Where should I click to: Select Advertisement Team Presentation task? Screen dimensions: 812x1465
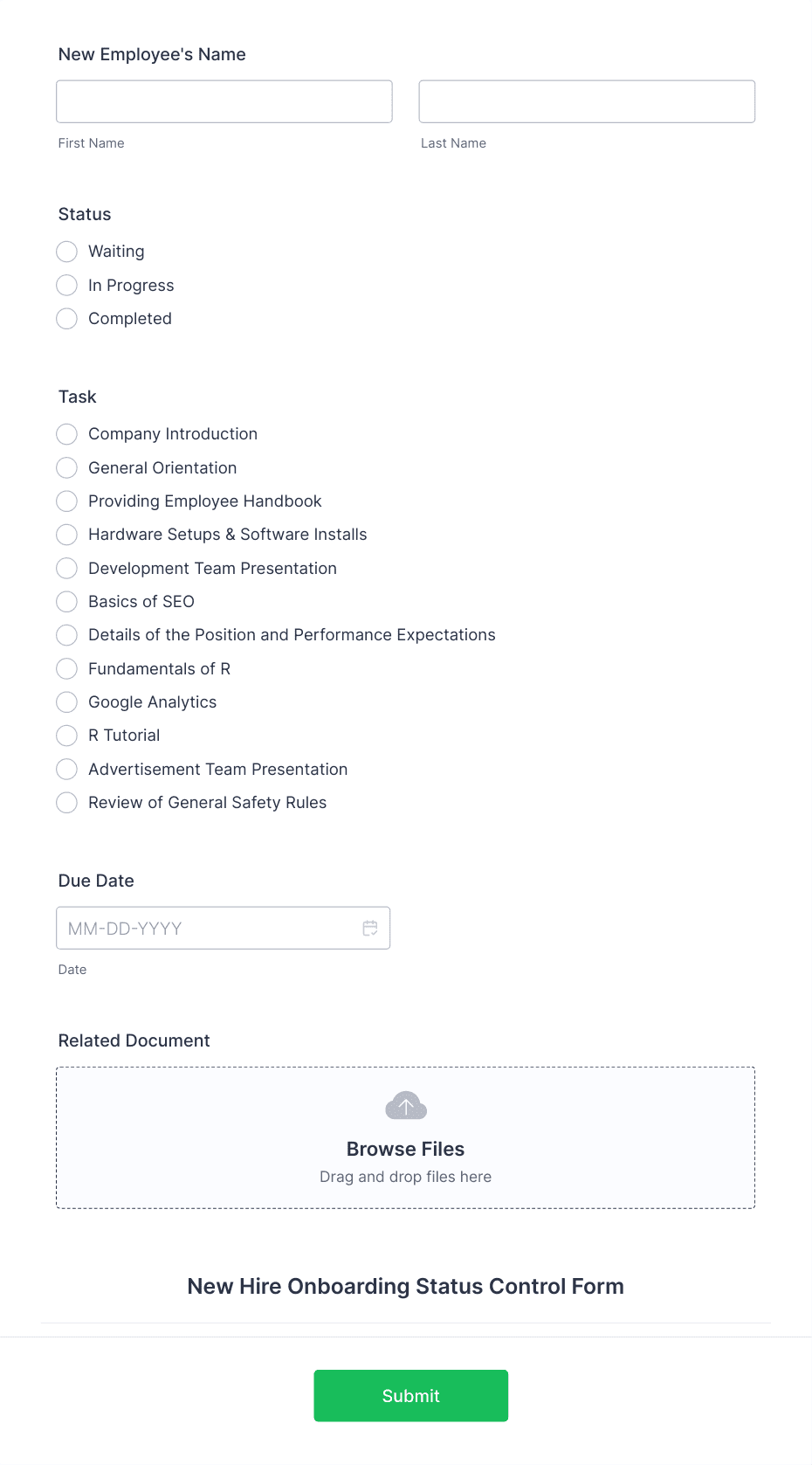66,770
